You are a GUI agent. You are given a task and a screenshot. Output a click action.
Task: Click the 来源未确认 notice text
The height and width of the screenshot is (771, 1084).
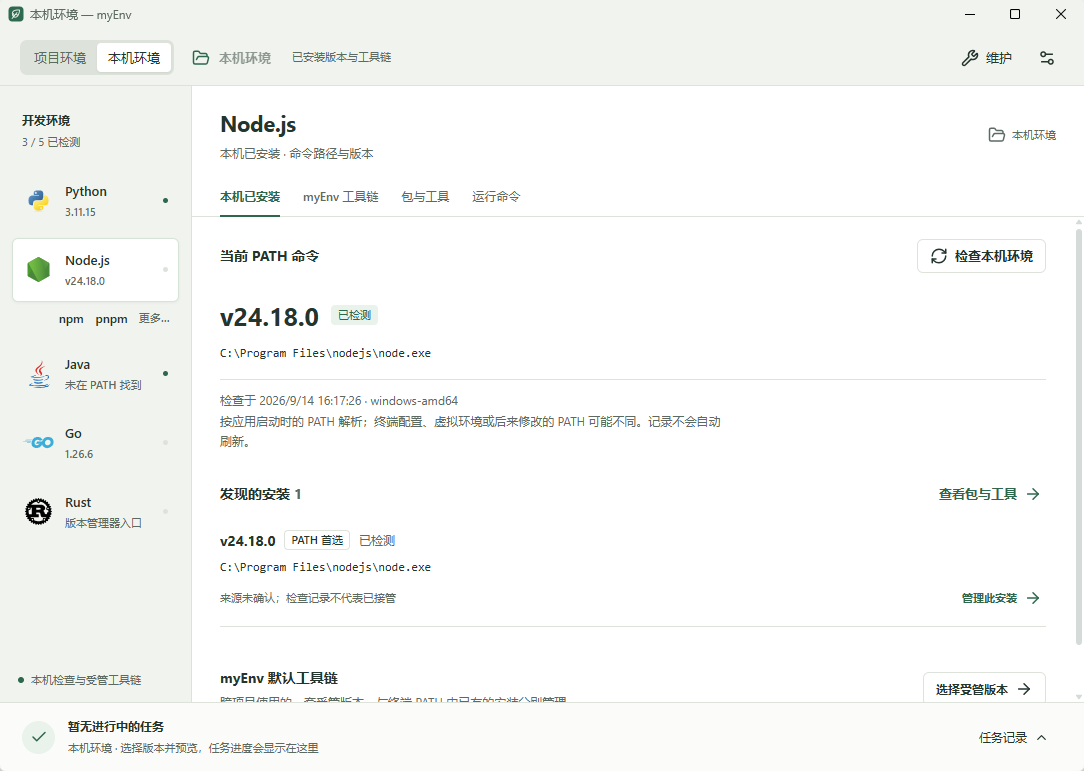[308, 598]
